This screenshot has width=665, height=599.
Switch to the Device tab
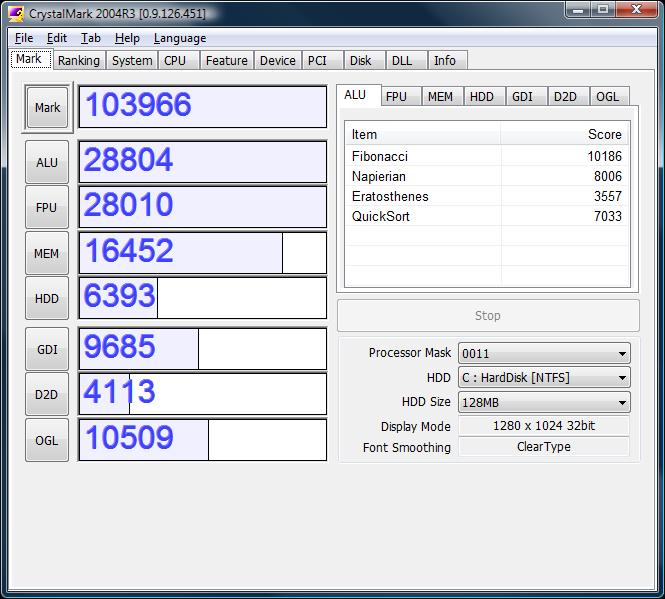(x=277, y=61)
